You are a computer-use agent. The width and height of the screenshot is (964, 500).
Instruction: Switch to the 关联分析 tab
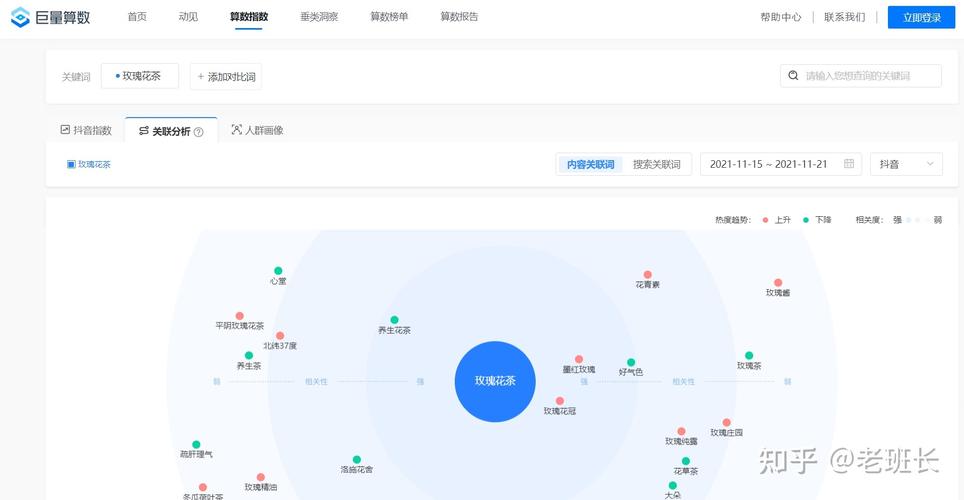pyautogui.click(x=171, y=130)
